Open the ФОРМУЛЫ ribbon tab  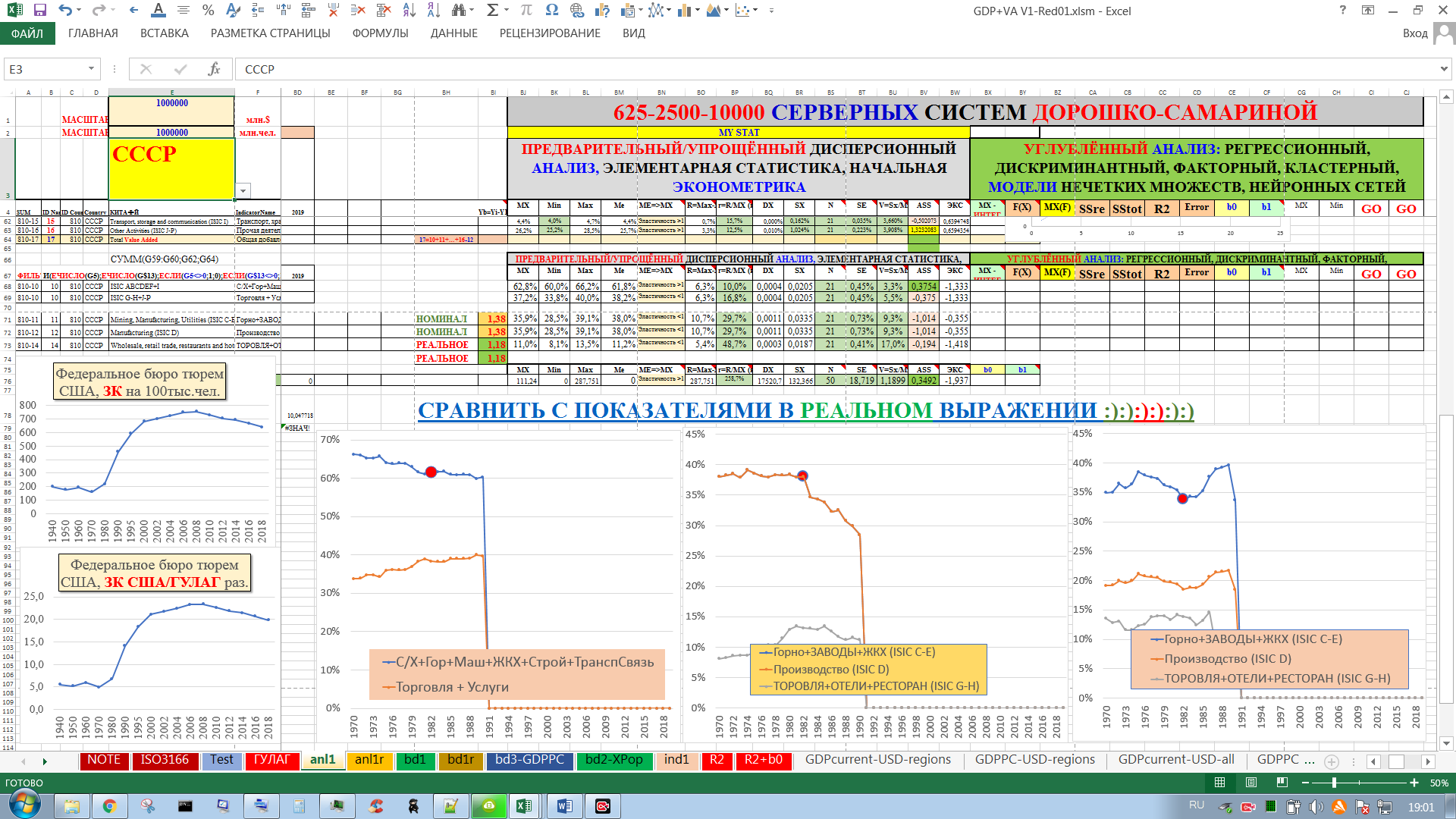tap(380, 33)
